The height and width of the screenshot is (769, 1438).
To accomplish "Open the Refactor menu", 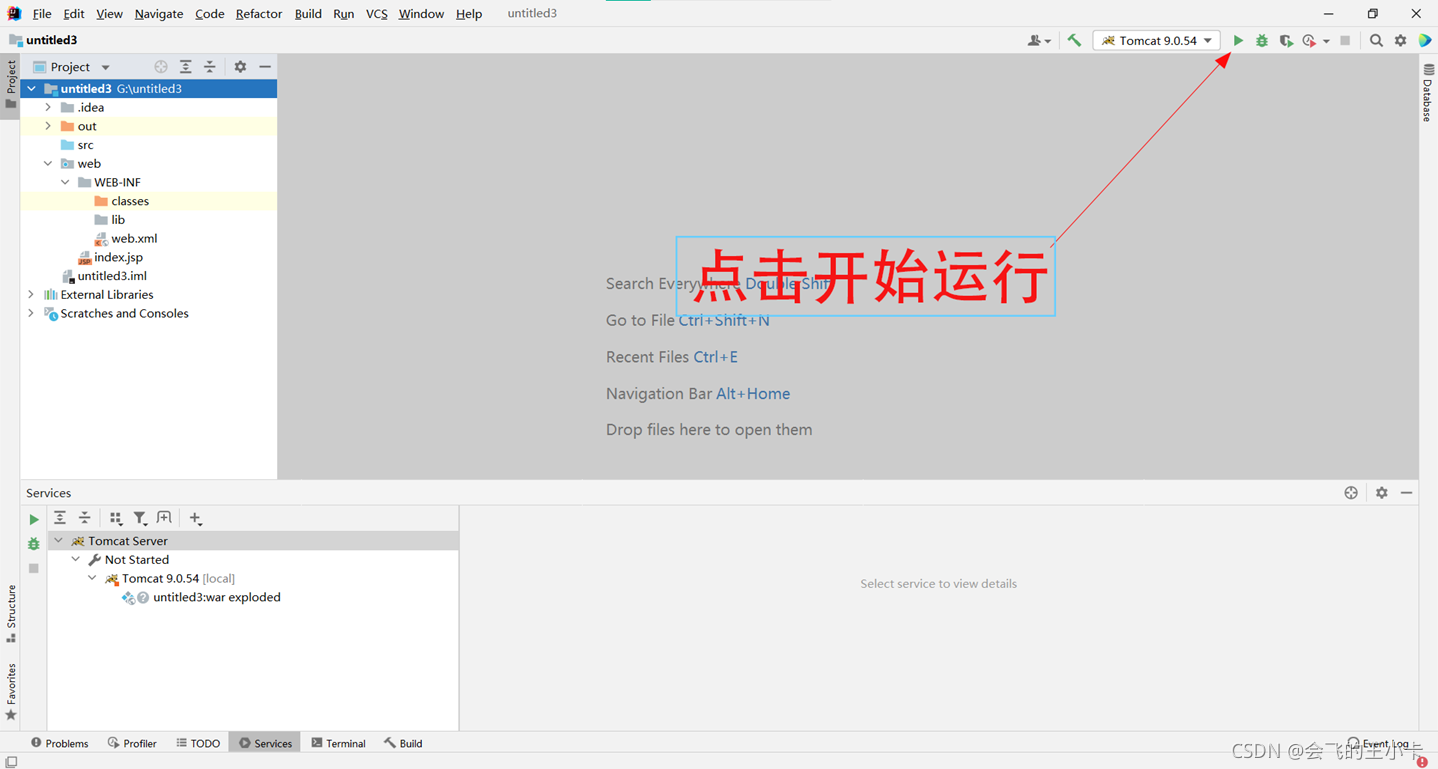I will click(x=259, y=14).
